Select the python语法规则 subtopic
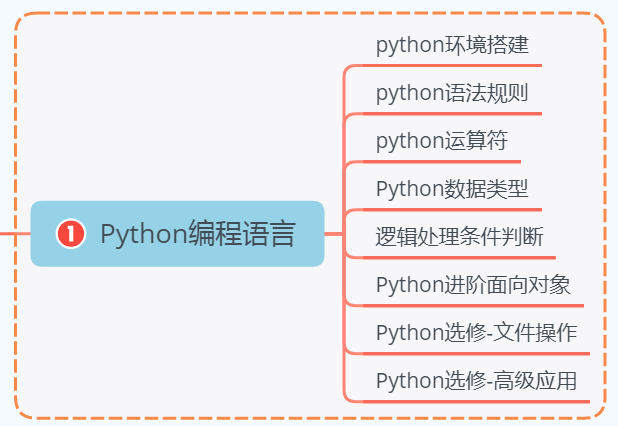Image resolution: width=618 pixels, height=426 pixels. tap(452, 93)
